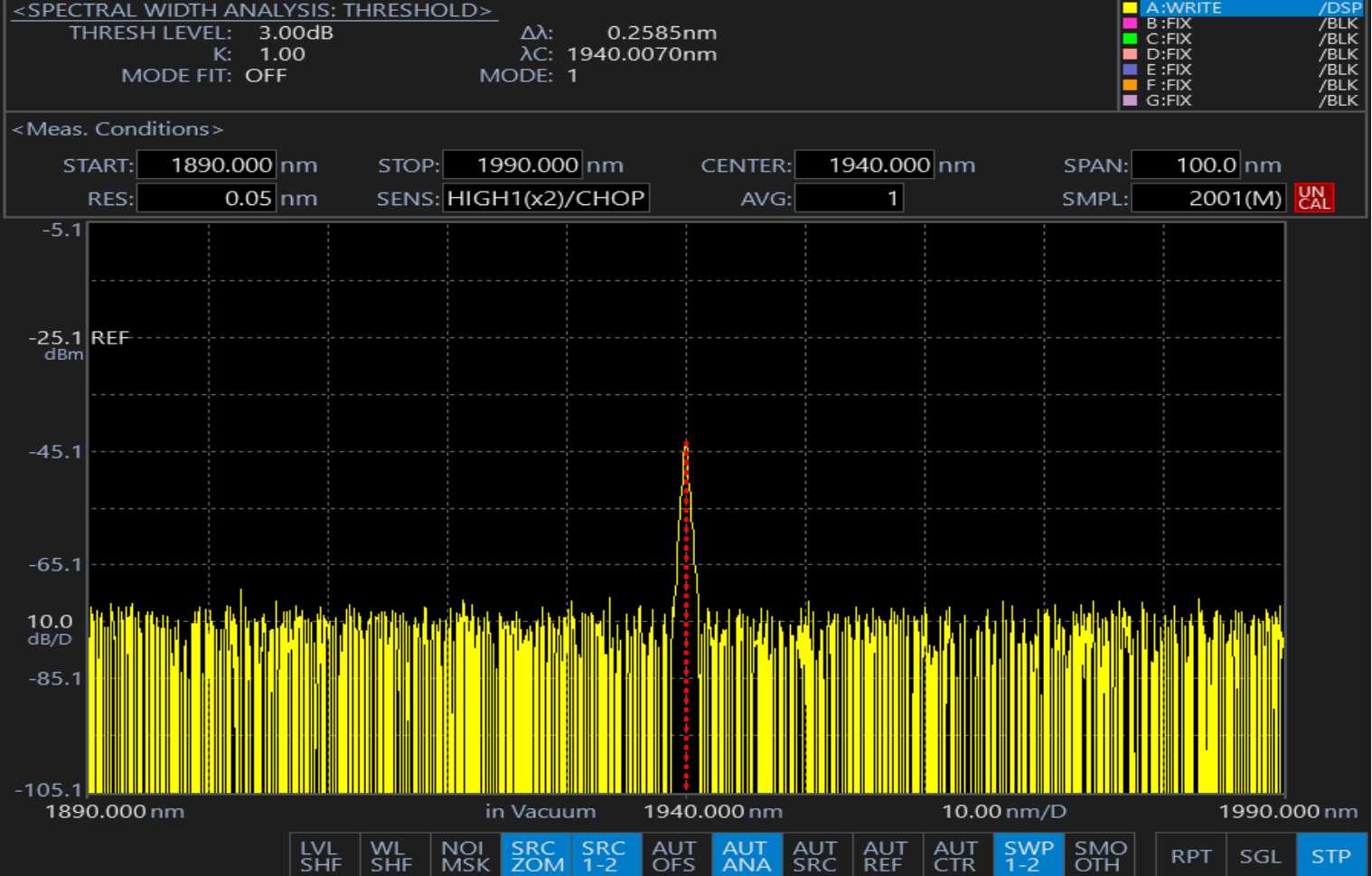Toggle SWP 1-2 sweep mode

tap(1029, 855)
